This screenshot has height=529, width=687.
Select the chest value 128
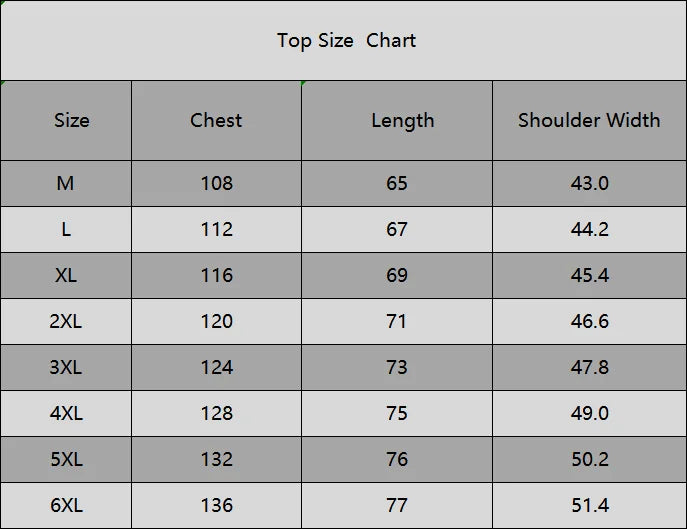click(216, 413)
